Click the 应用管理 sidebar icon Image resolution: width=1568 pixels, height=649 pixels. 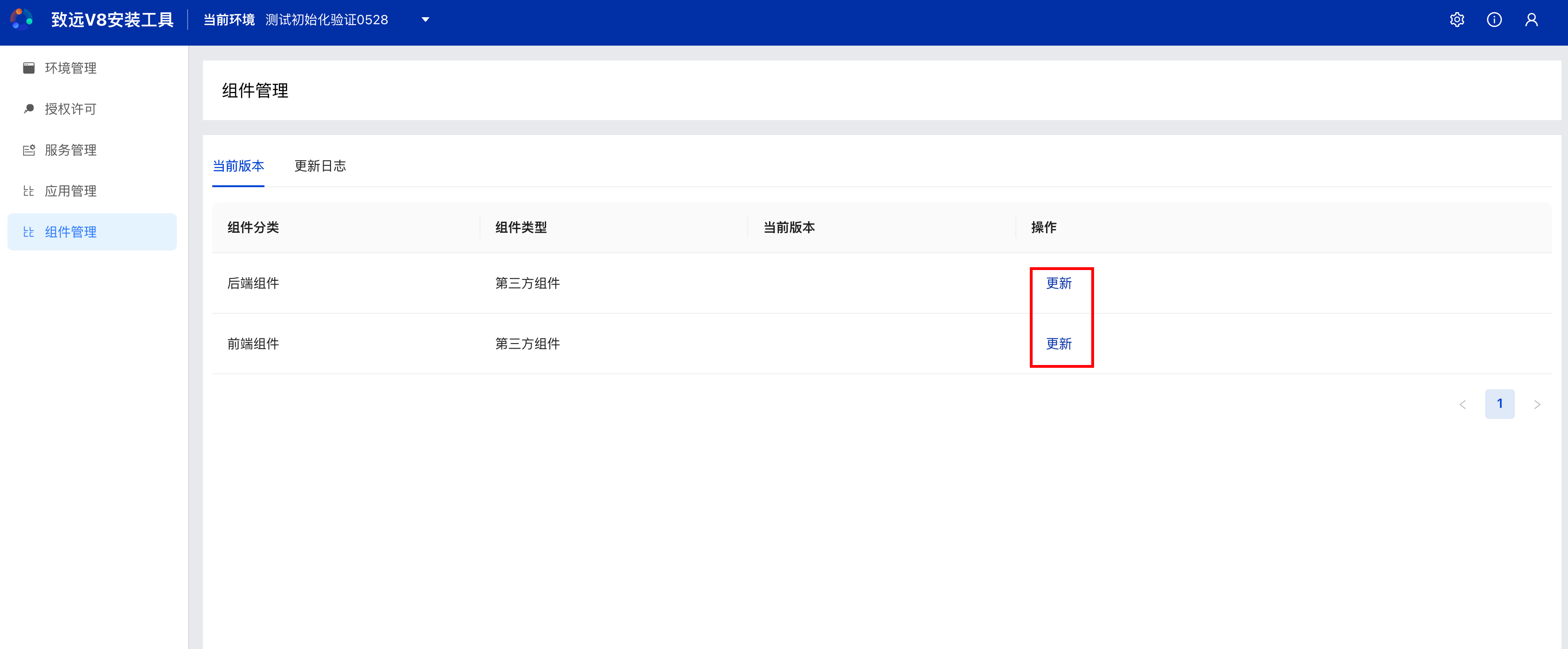pos(28,191)
